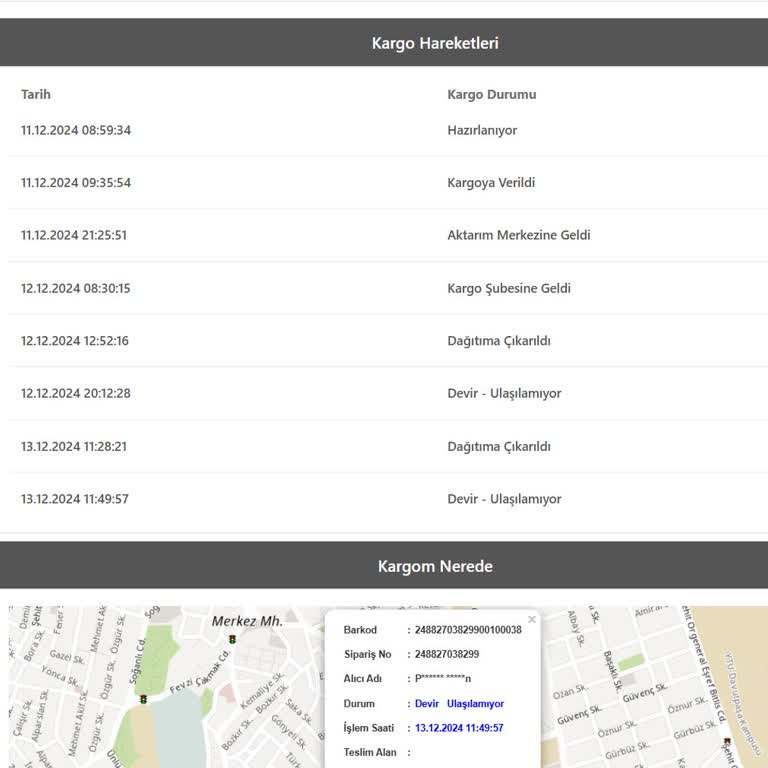Click date 12.12.2024 08:30:15

click(75, 288)
